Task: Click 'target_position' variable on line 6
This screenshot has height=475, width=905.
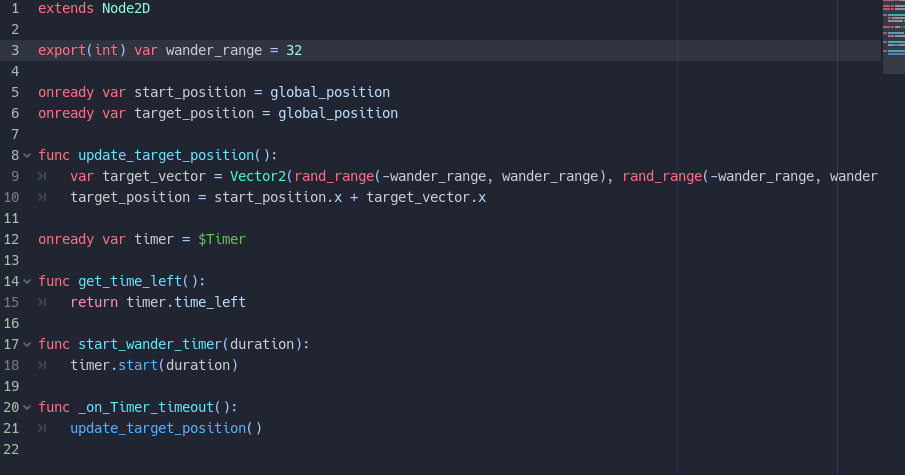Action: tap(194, 114)
